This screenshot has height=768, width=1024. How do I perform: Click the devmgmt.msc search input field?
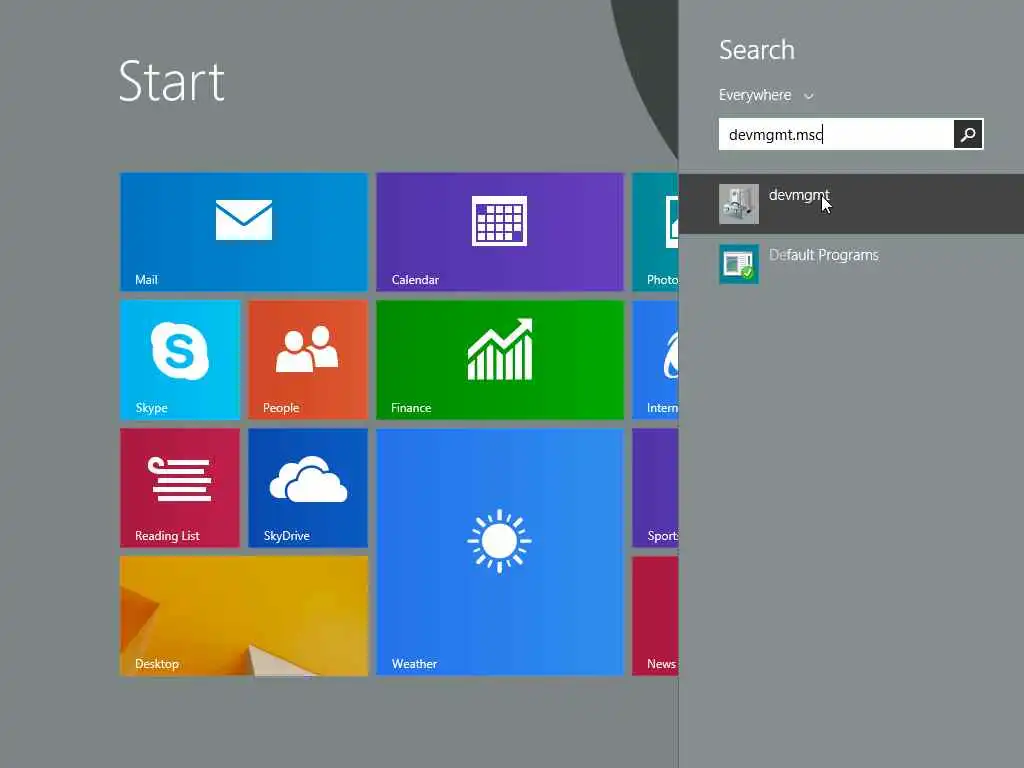pos(836,134)
